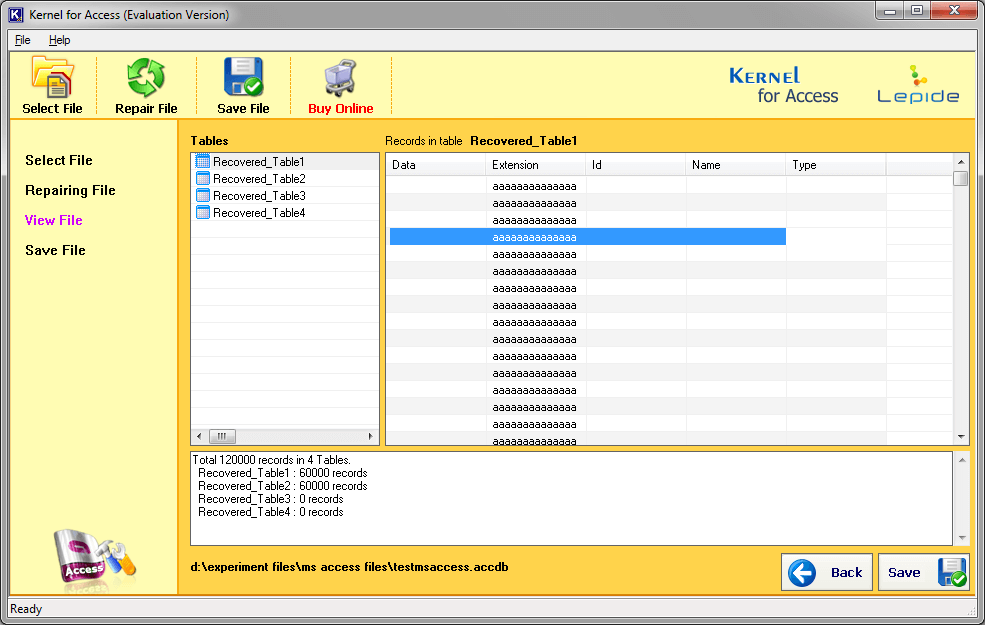Click the first record's Extension cell
Viewport: 985px width, 625px height.
tap(535, 186)
